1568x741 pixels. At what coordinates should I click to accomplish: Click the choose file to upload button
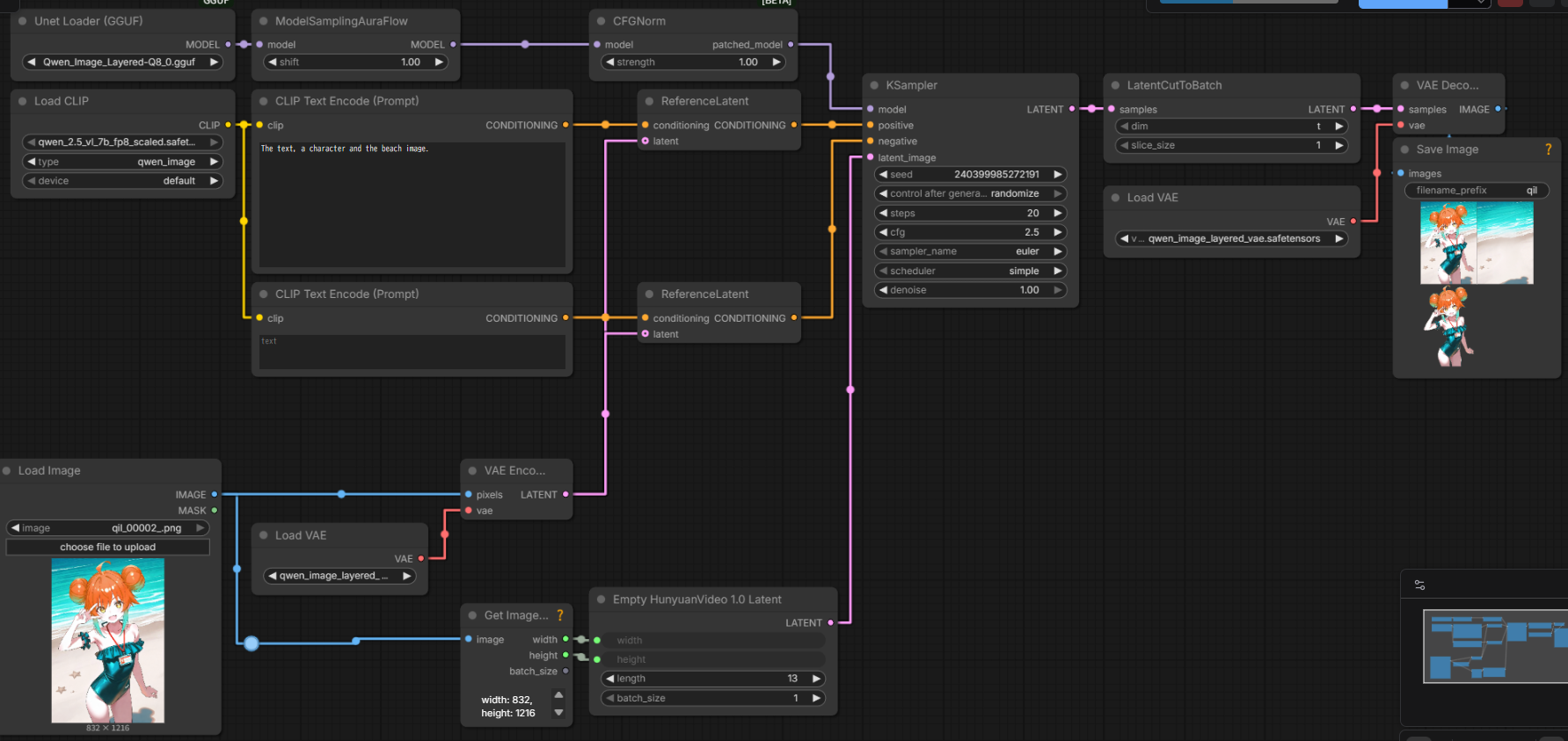pos(107,547)
